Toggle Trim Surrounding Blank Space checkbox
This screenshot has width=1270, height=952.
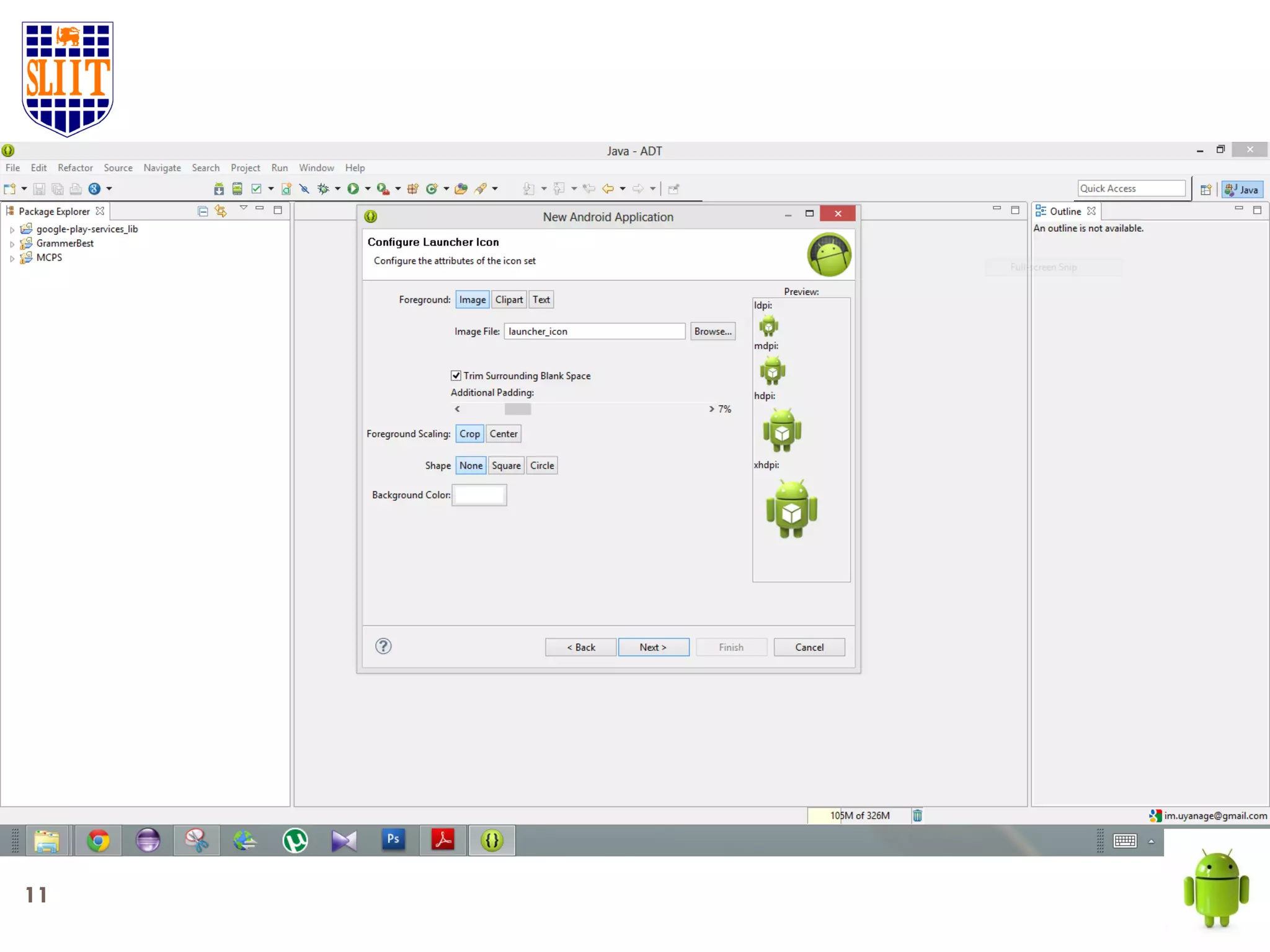pyautogui.click(x=456, y=376)
